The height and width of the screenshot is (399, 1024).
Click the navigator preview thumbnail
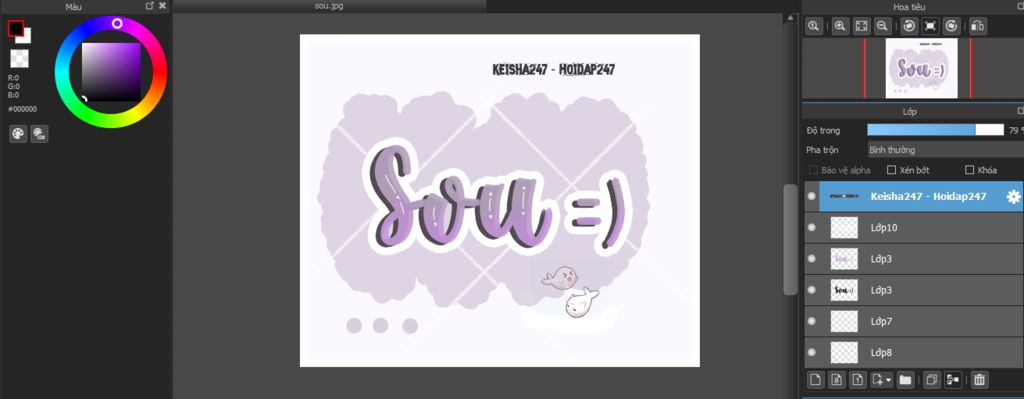(921, 68)
